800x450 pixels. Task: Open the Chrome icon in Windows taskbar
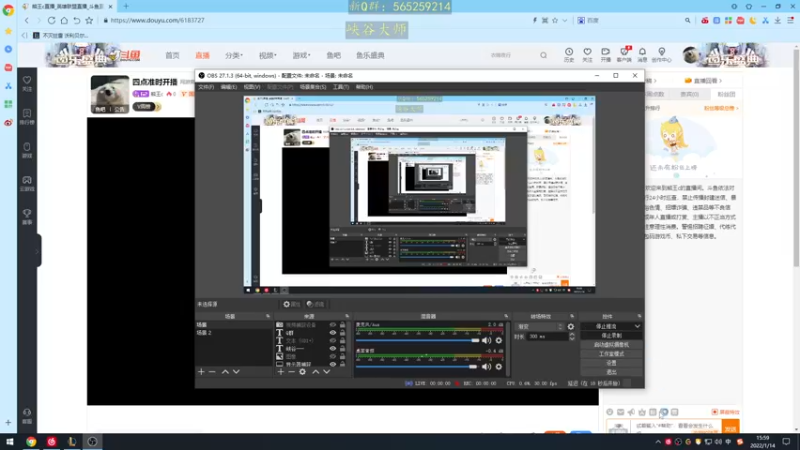[31, 442]
